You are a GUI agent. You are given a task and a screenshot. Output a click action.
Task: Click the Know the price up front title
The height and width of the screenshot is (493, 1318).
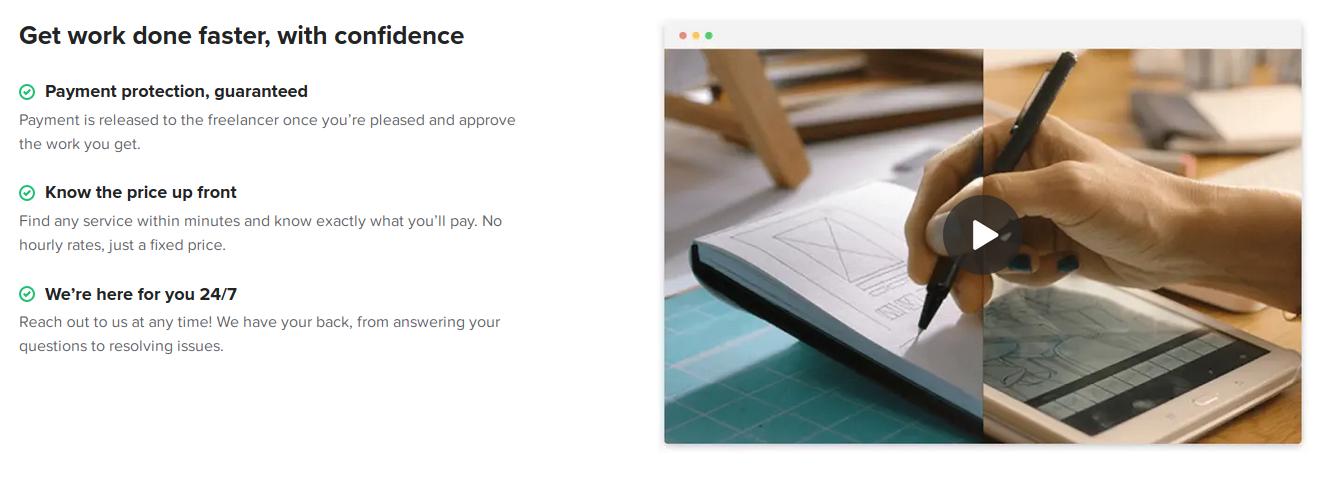pyautogui.click(x=141, y=193)
